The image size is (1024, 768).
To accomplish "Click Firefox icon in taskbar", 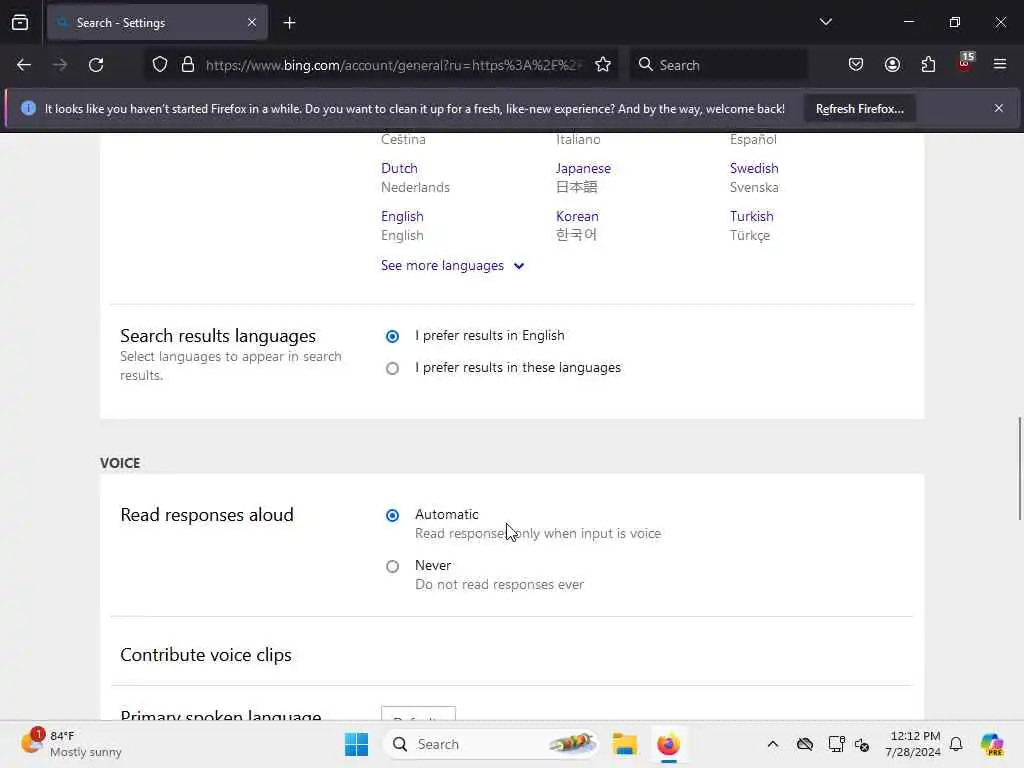I will click(x=668, y=744).
